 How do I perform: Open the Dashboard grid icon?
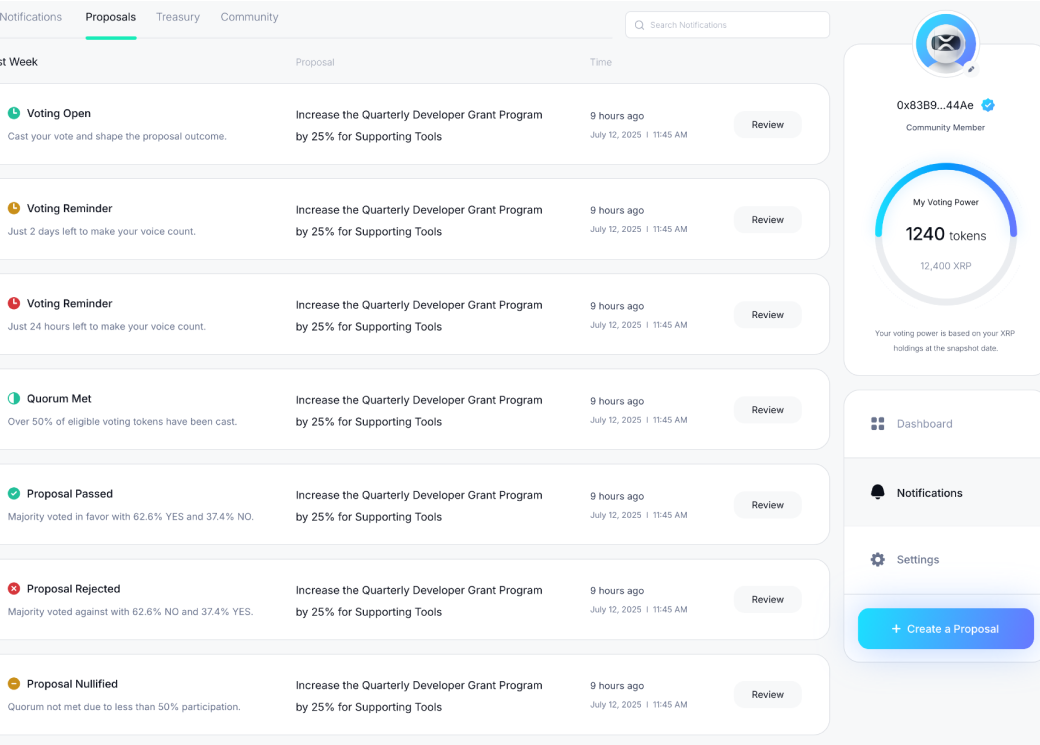coord(878,424)
